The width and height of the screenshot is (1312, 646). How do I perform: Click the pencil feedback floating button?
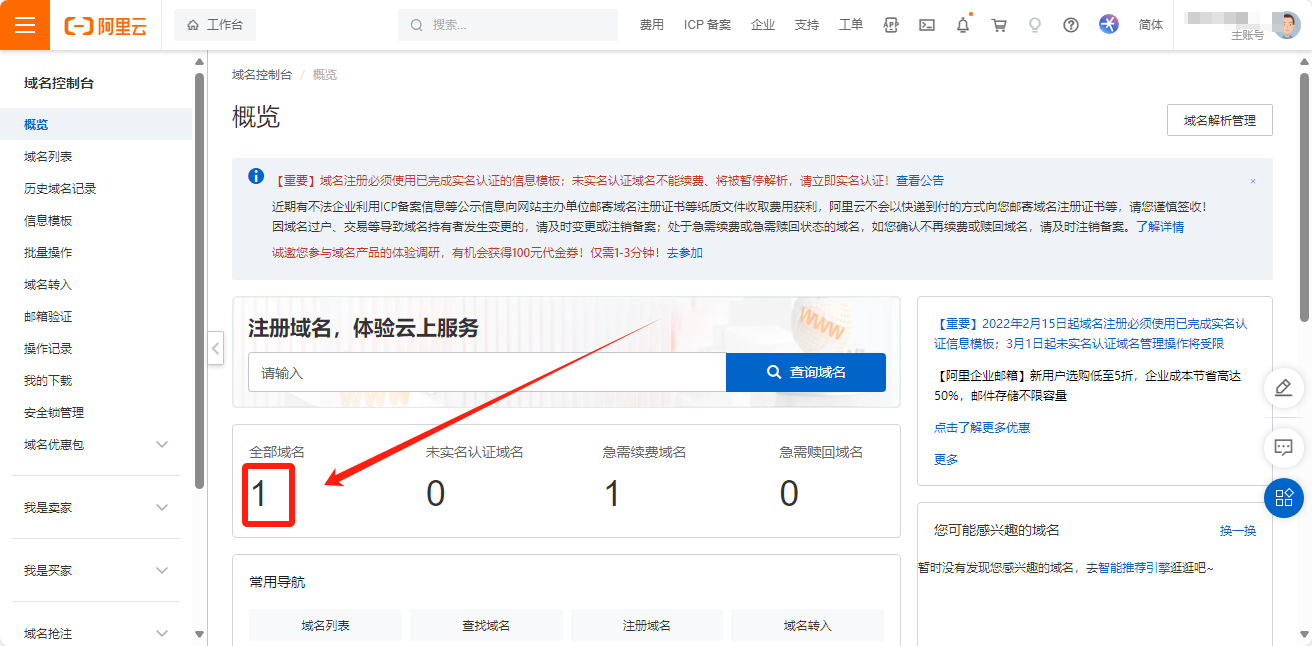[x=1284, y=388]
